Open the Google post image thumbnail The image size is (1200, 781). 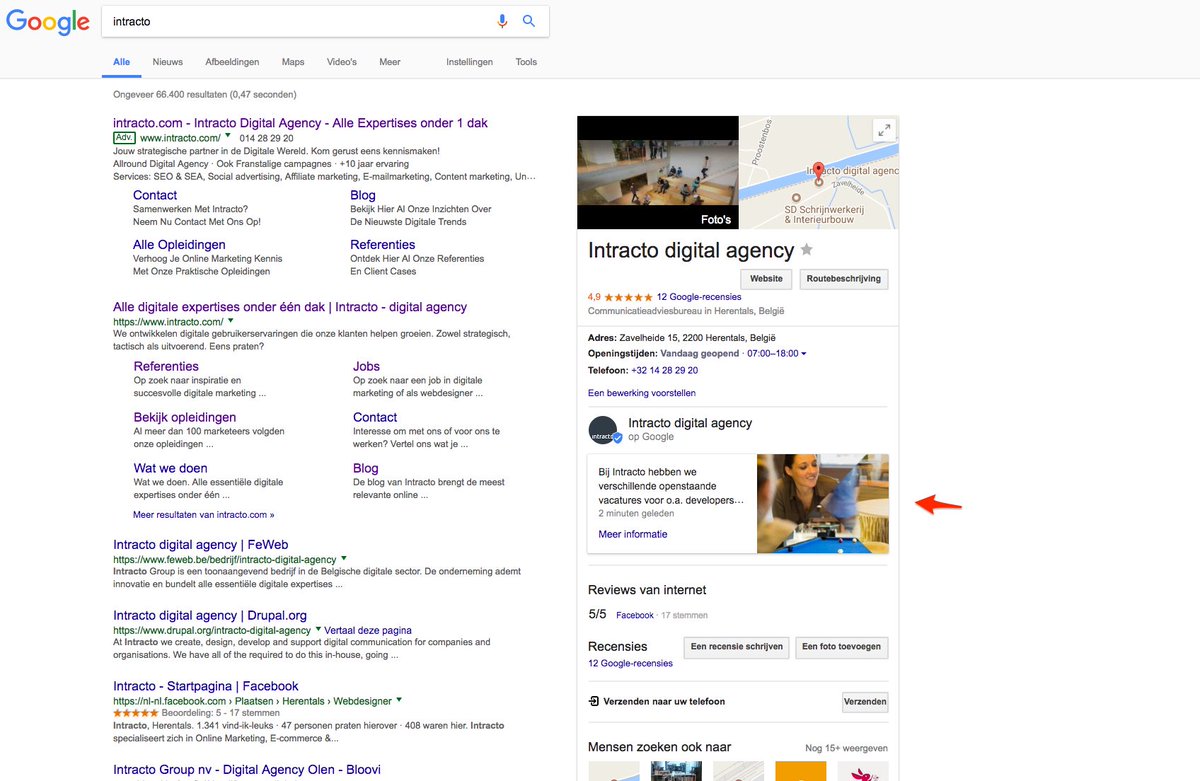(822, 503)
